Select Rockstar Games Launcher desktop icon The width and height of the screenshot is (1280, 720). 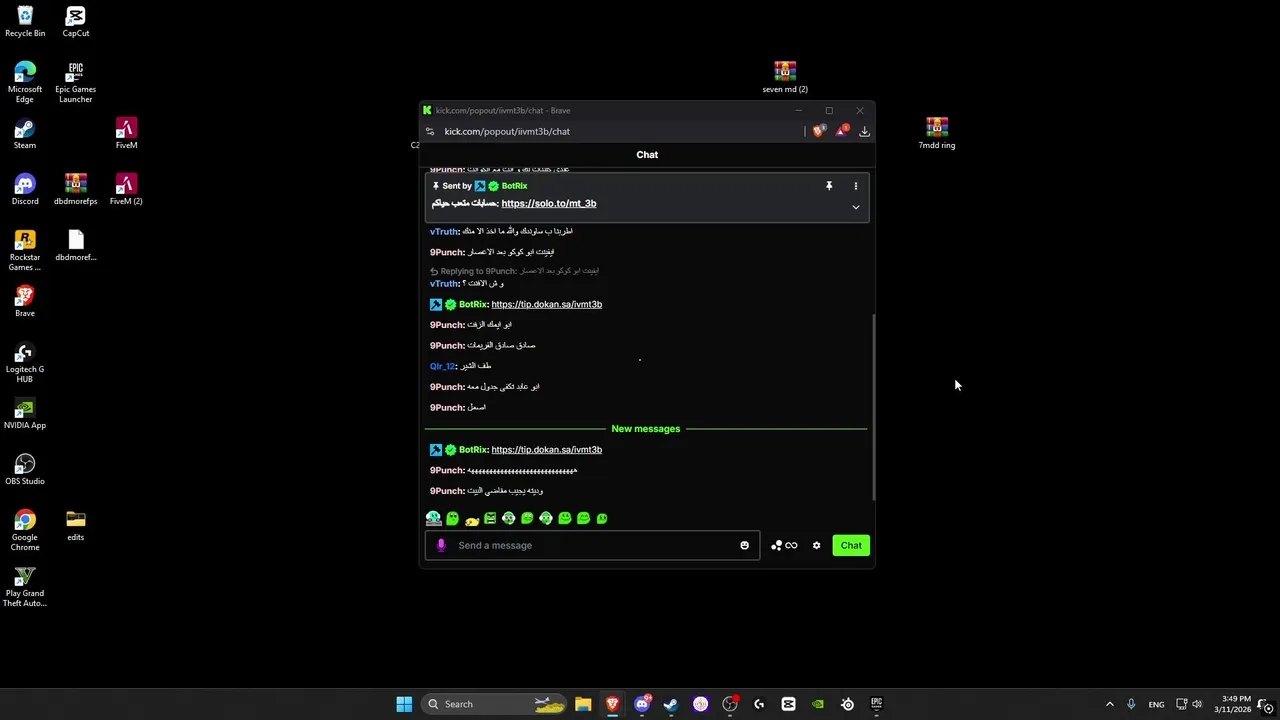(25, 251)
